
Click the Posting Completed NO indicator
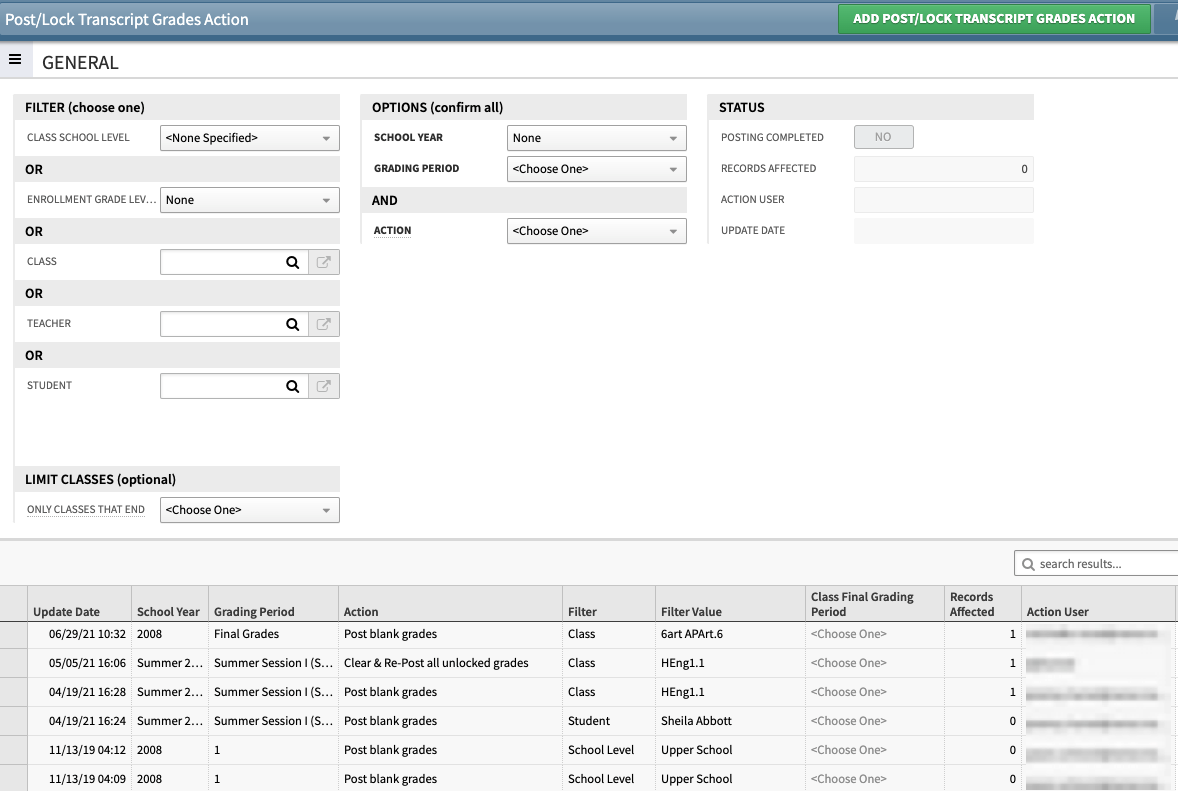[883, 137]
